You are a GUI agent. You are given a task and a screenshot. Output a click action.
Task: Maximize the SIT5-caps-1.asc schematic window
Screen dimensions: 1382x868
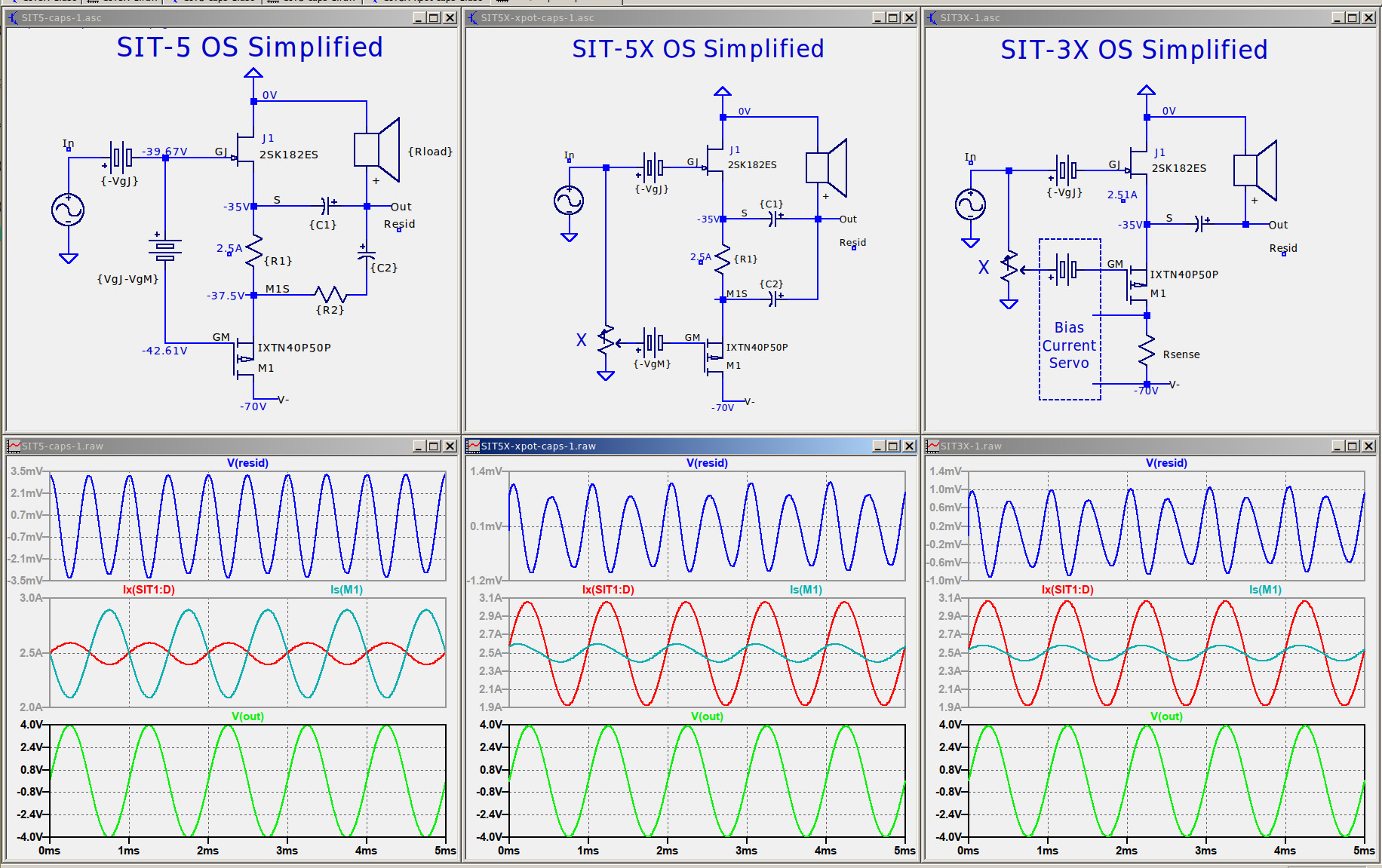pos(434,17)
